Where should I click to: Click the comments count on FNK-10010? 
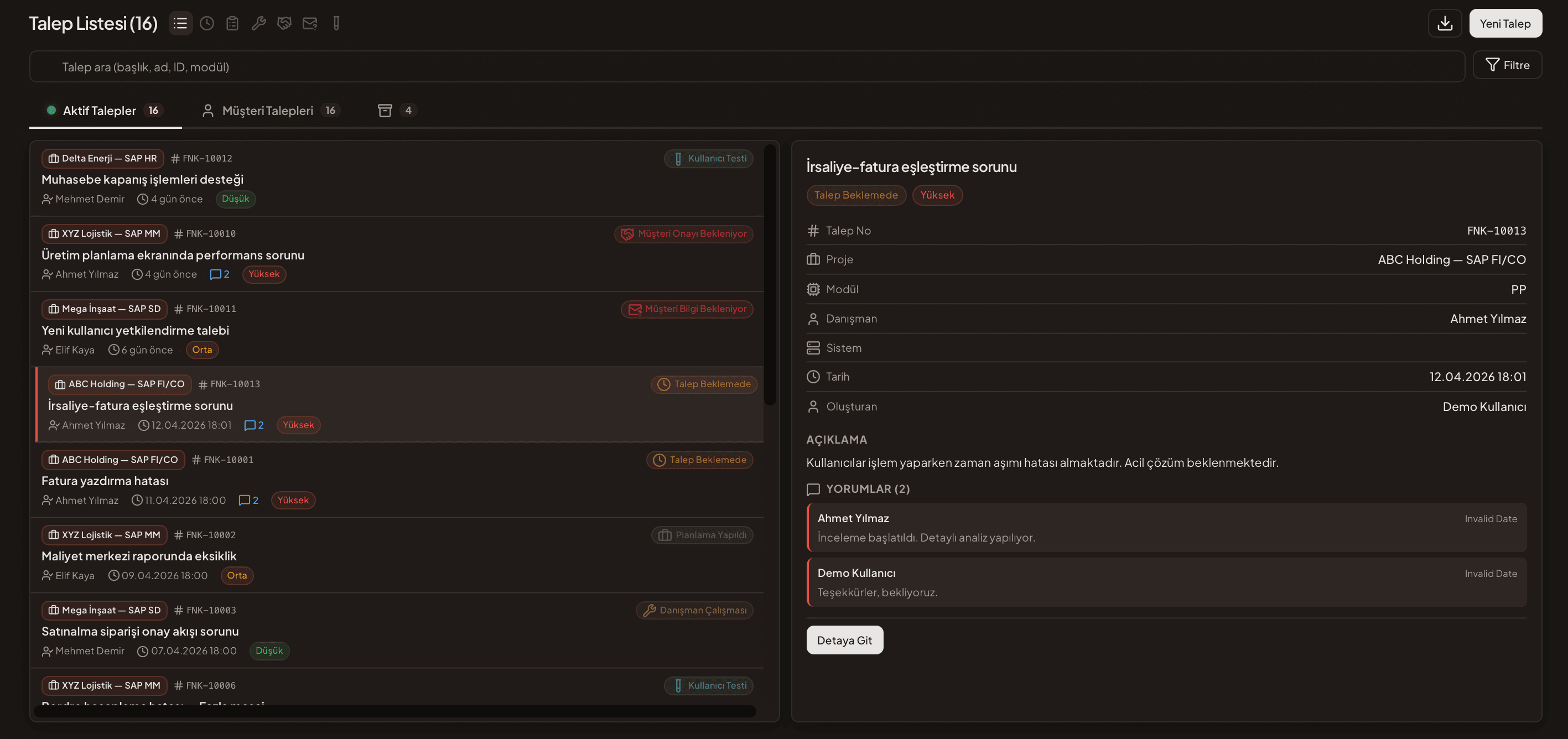coord(219,274)
